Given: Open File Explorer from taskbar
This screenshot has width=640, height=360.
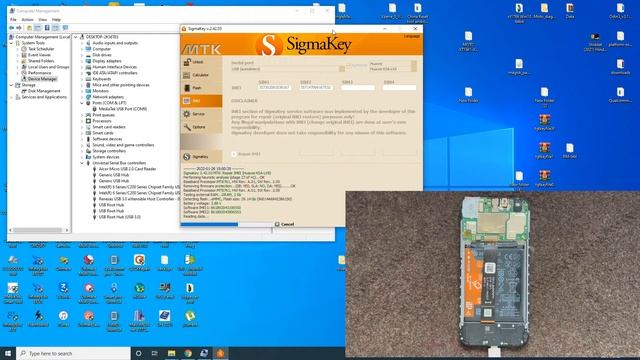Looking at the screenshot, I should (171, 353).
